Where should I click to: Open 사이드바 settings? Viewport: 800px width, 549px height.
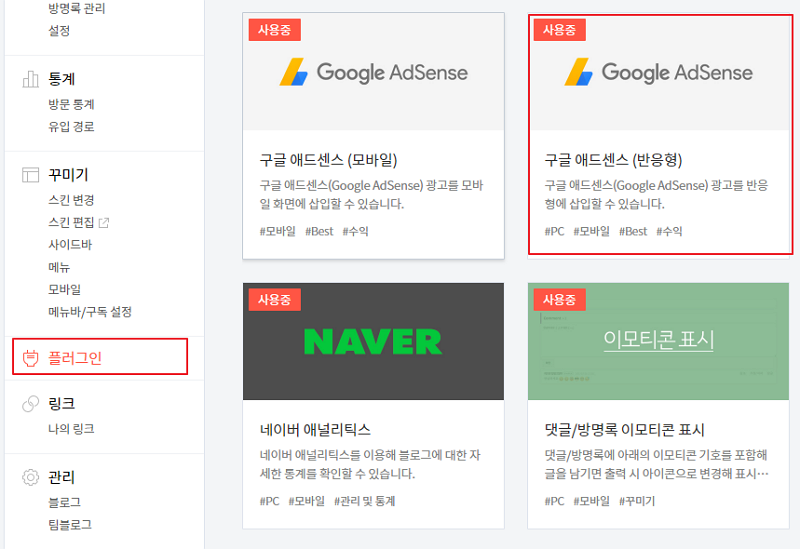(70, 245)
